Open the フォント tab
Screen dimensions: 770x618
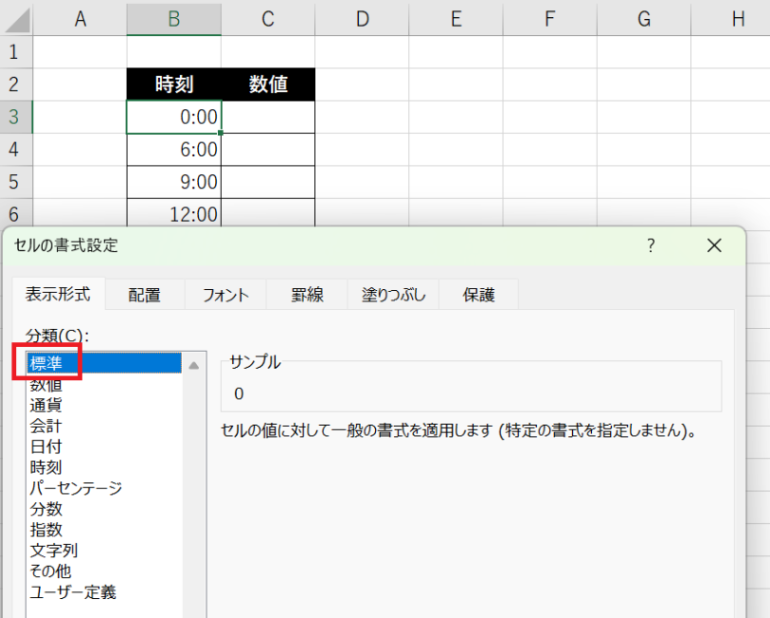pyautogui.click(x=225, y=295)
